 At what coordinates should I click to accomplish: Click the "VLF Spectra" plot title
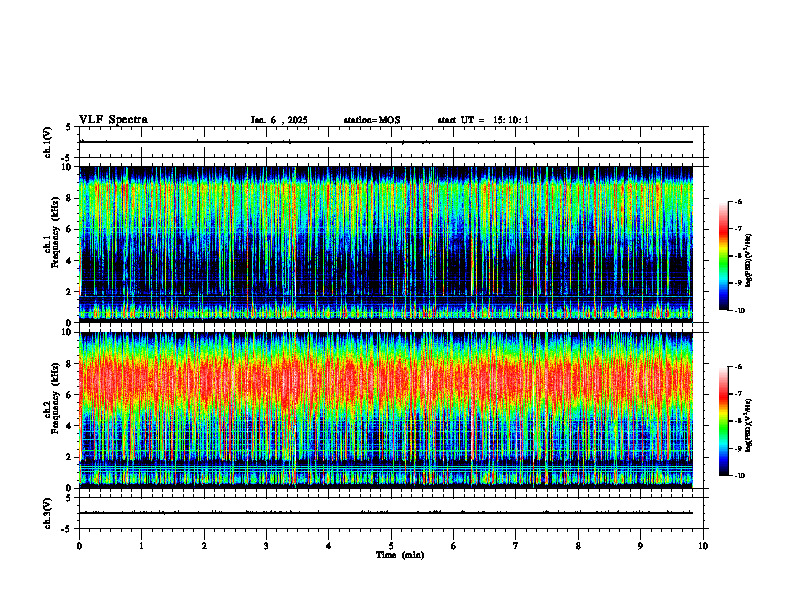[x=113, y=120]
